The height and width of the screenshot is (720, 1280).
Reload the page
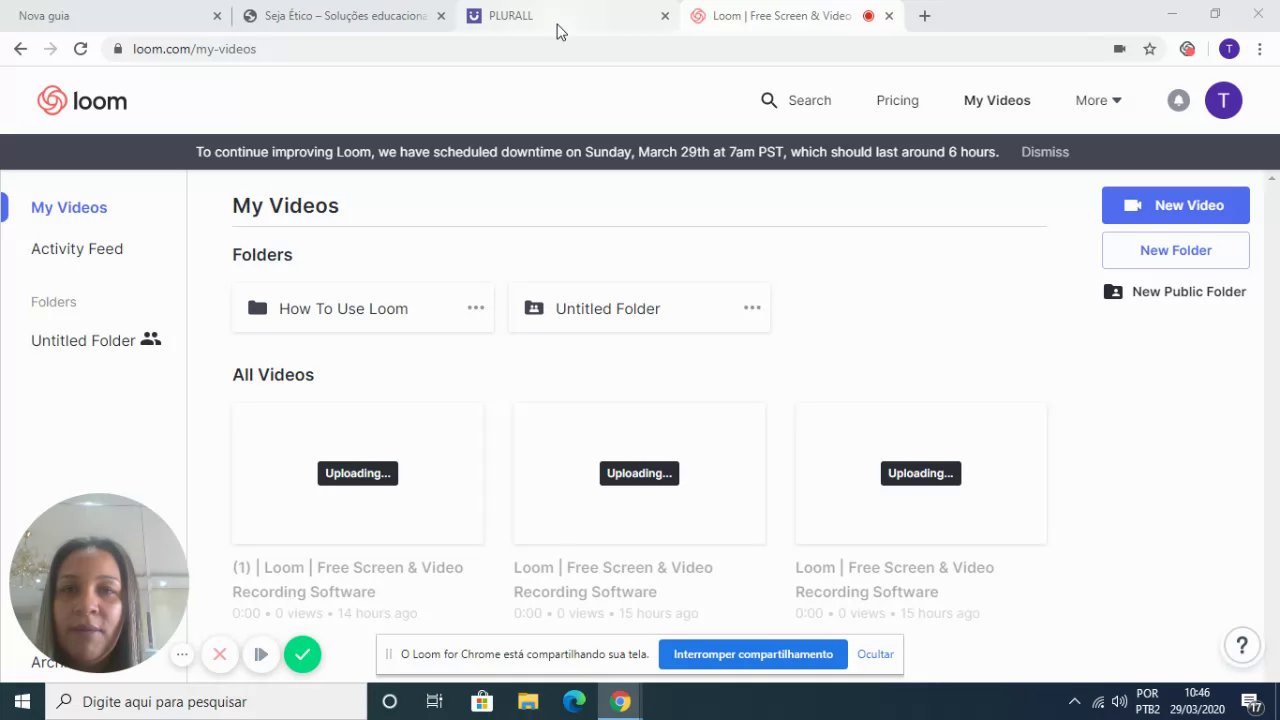coord(80,48)
